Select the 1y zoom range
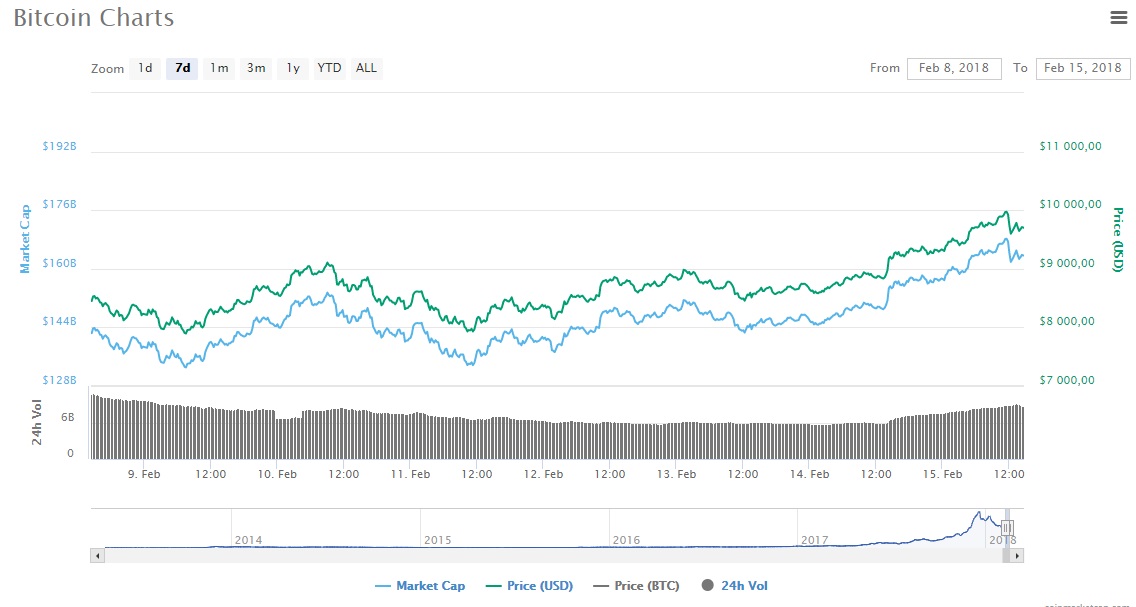This screenshot has width=1136, height=607. point(292,68)
